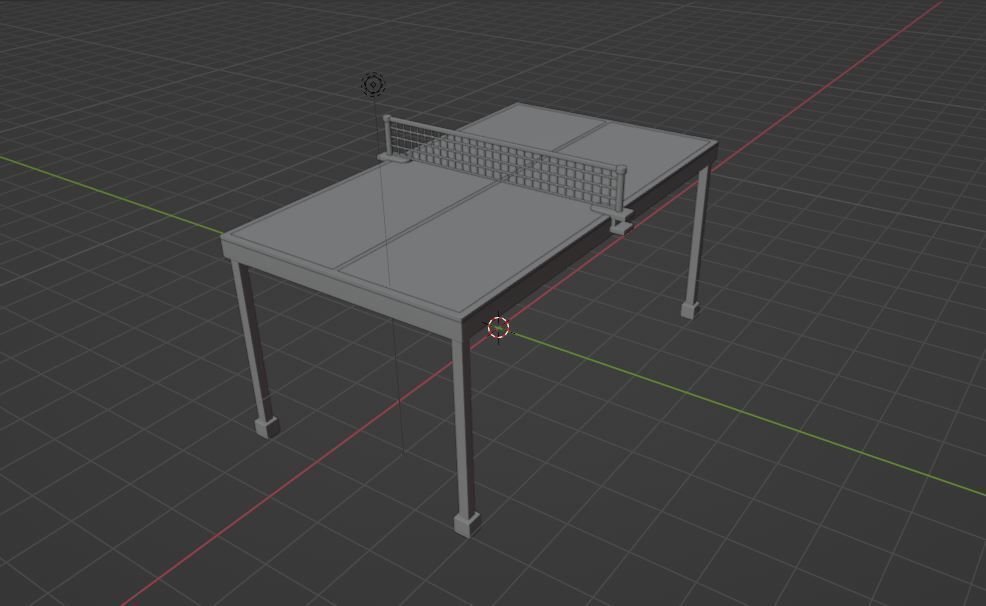Select the left net post

click(x=387, y=136)
